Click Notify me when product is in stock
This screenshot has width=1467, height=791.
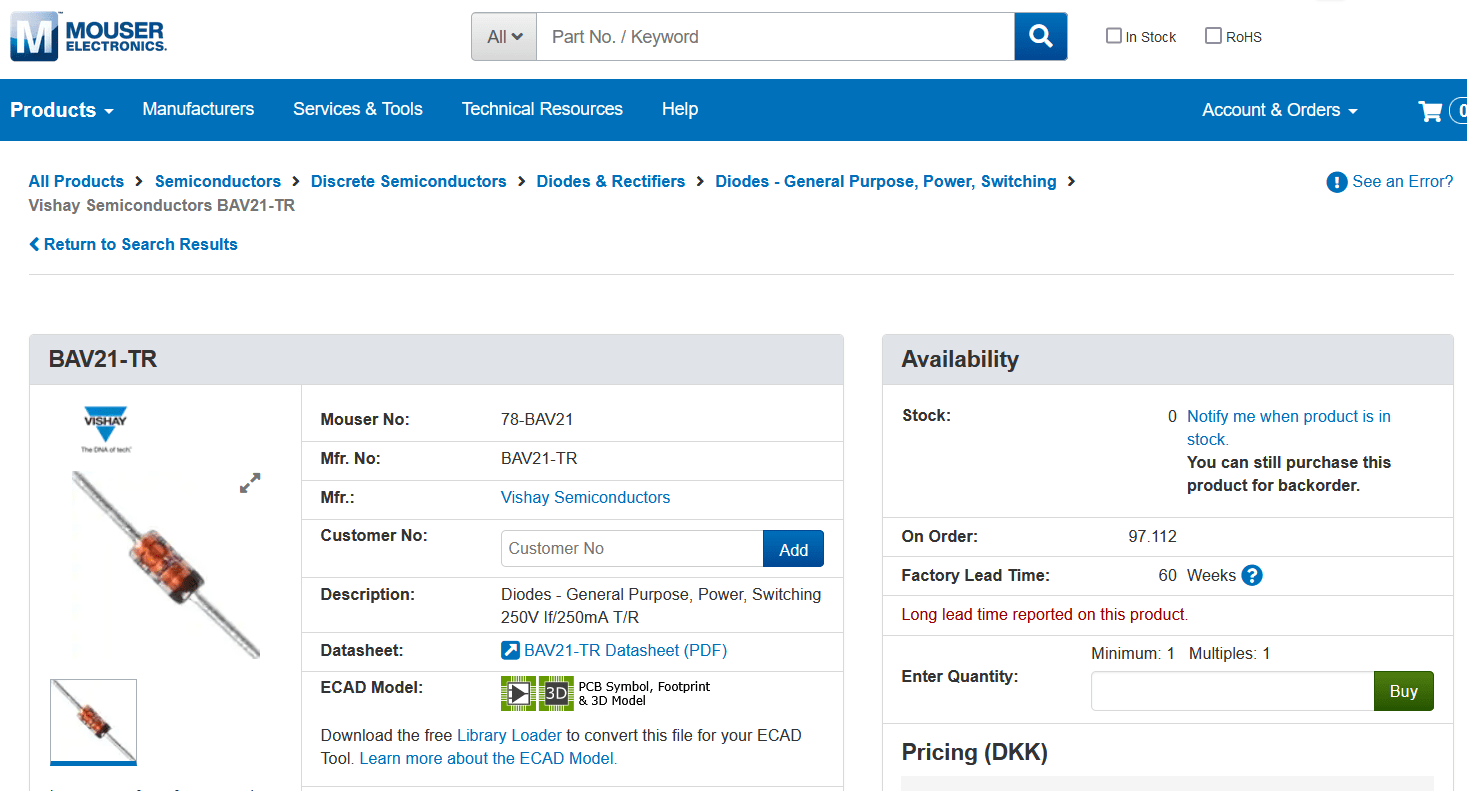point(1288,427)
